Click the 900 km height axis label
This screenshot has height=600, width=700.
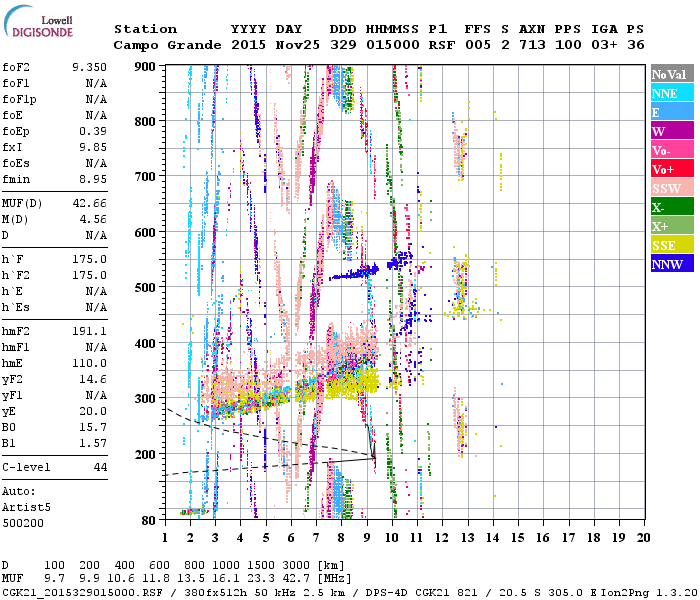(145, 67)
